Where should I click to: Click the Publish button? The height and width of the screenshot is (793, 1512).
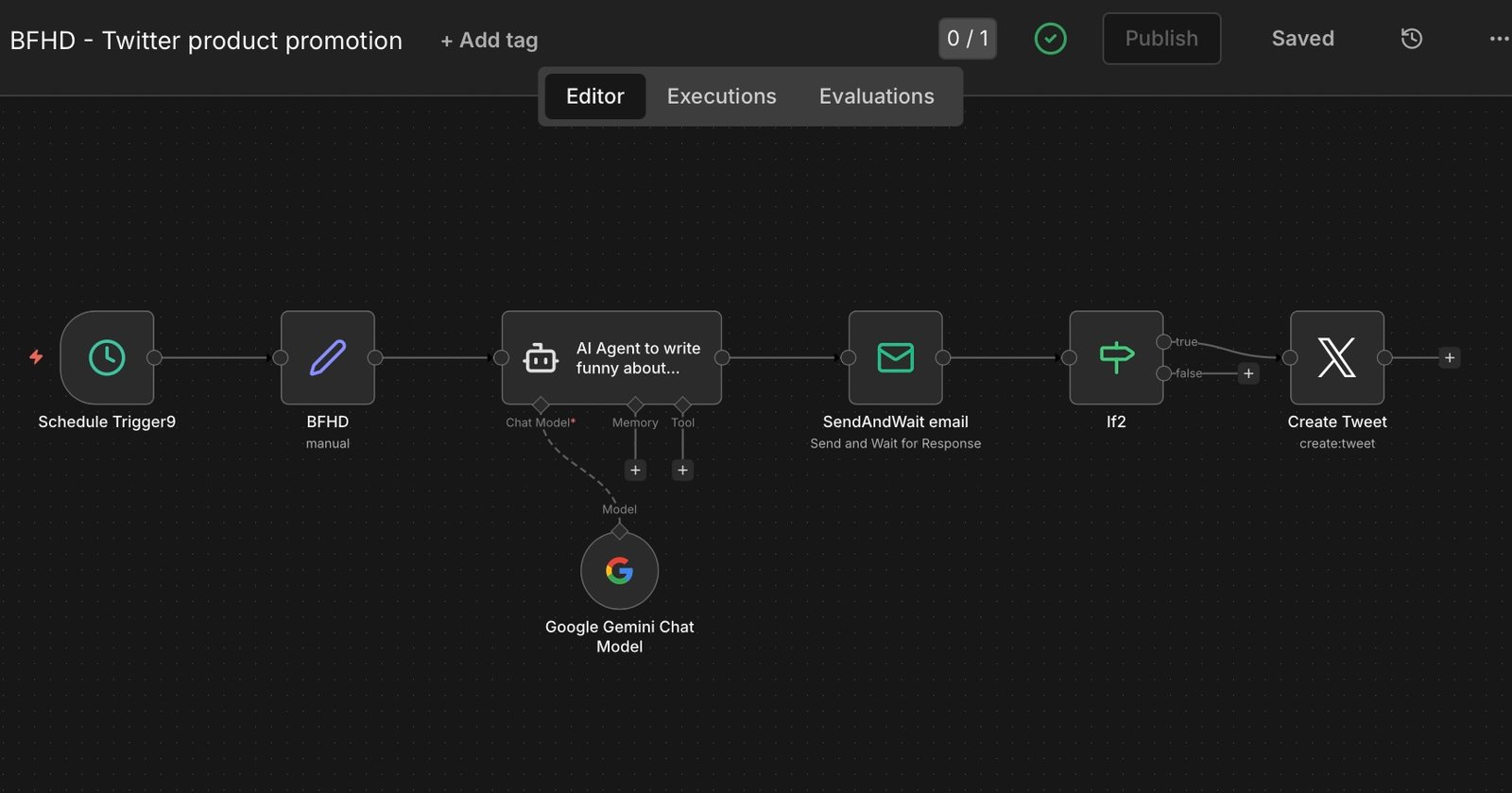(x=1160, y=39)
